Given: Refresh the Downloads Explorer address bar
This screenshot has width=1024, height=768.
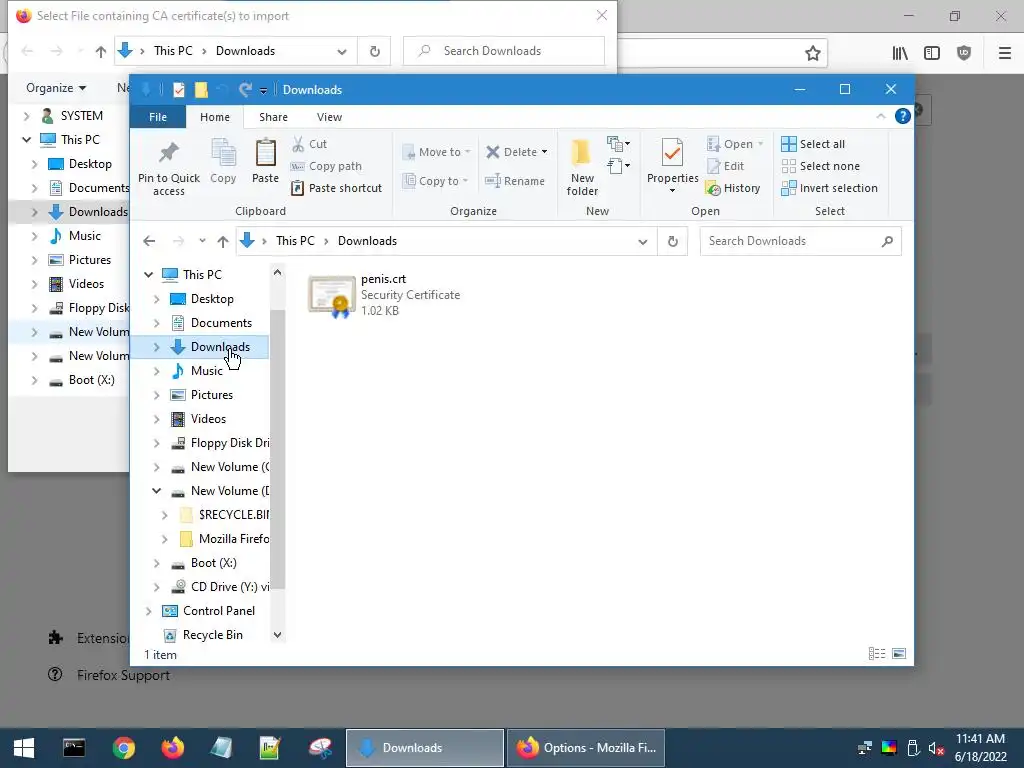Looking at the screenshot, I should click(673, 241).
